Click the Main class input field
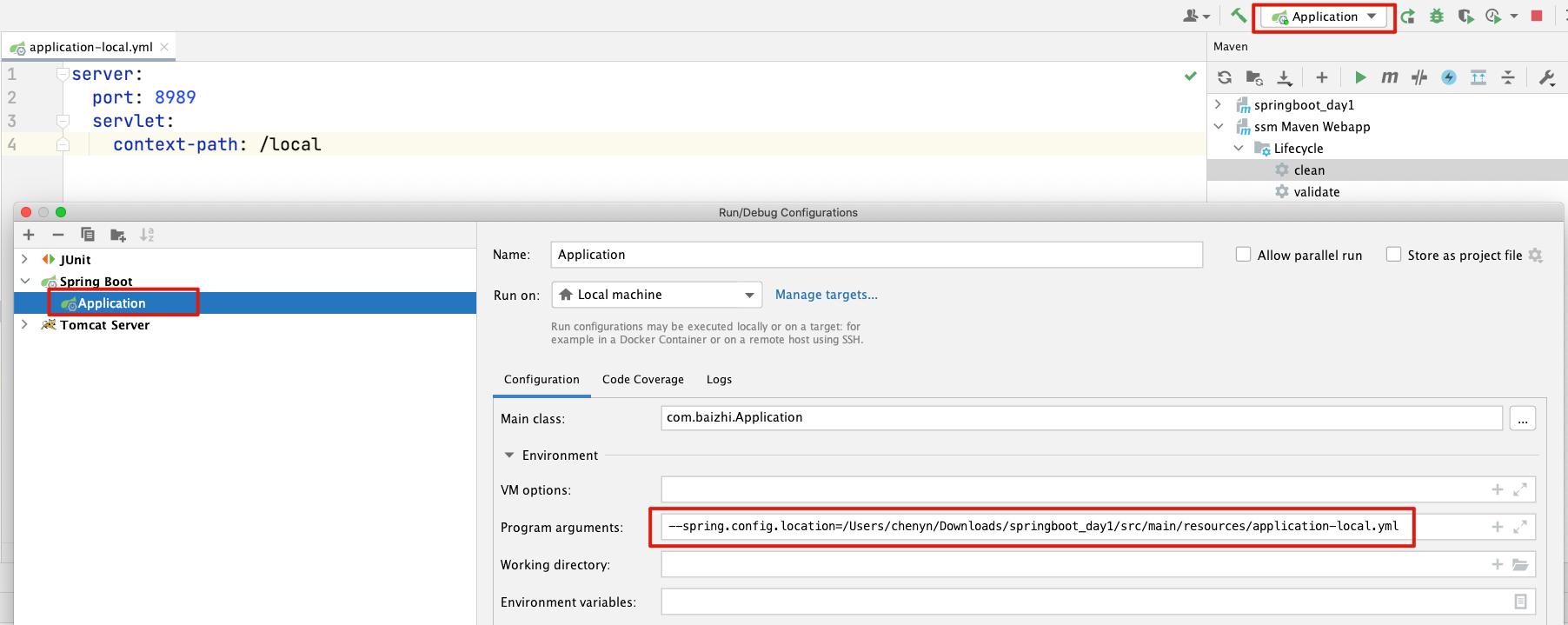This screenshot has width=1568, height=625. [x=1081, y=418]
